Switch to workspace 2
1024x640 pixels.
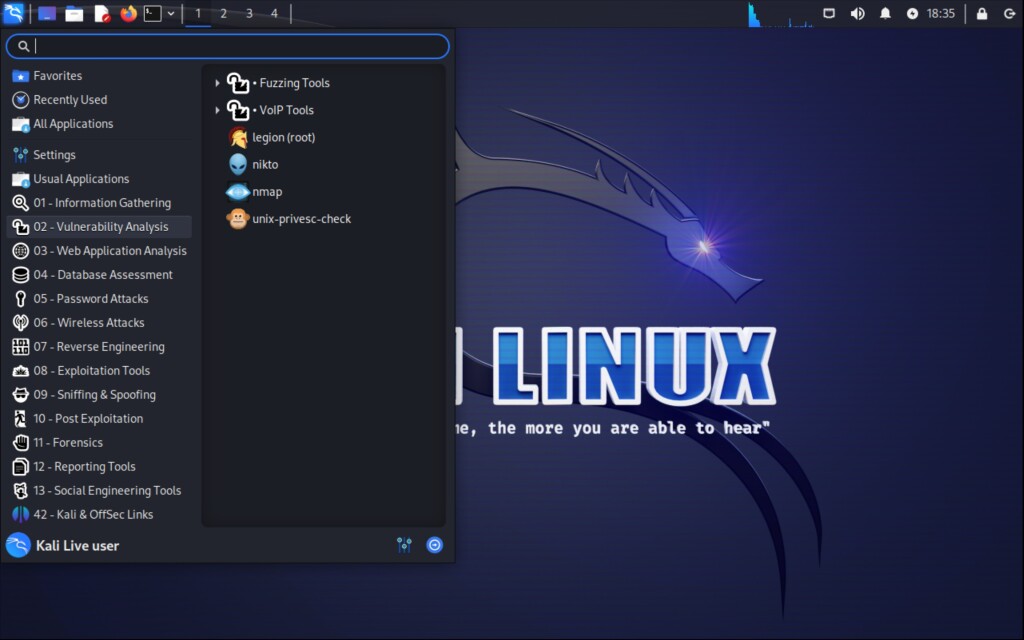pyautogui.click(x=223, y=13)
